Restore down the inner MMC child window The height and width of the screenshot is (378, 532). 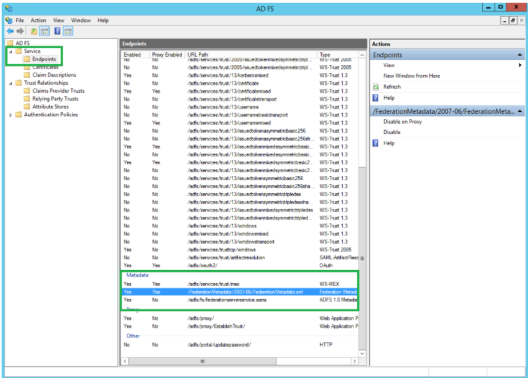pyautogui.click(x=513, y=21)
